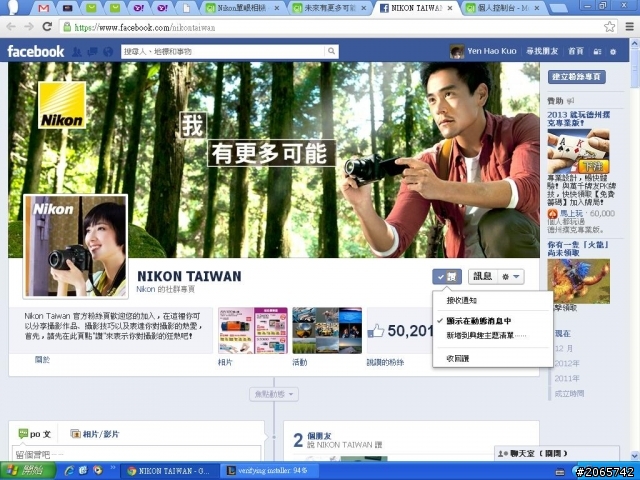This screenshot has width=640, height=480.
Task: Open the 活動 thumbnail
Action: [327, 331]
